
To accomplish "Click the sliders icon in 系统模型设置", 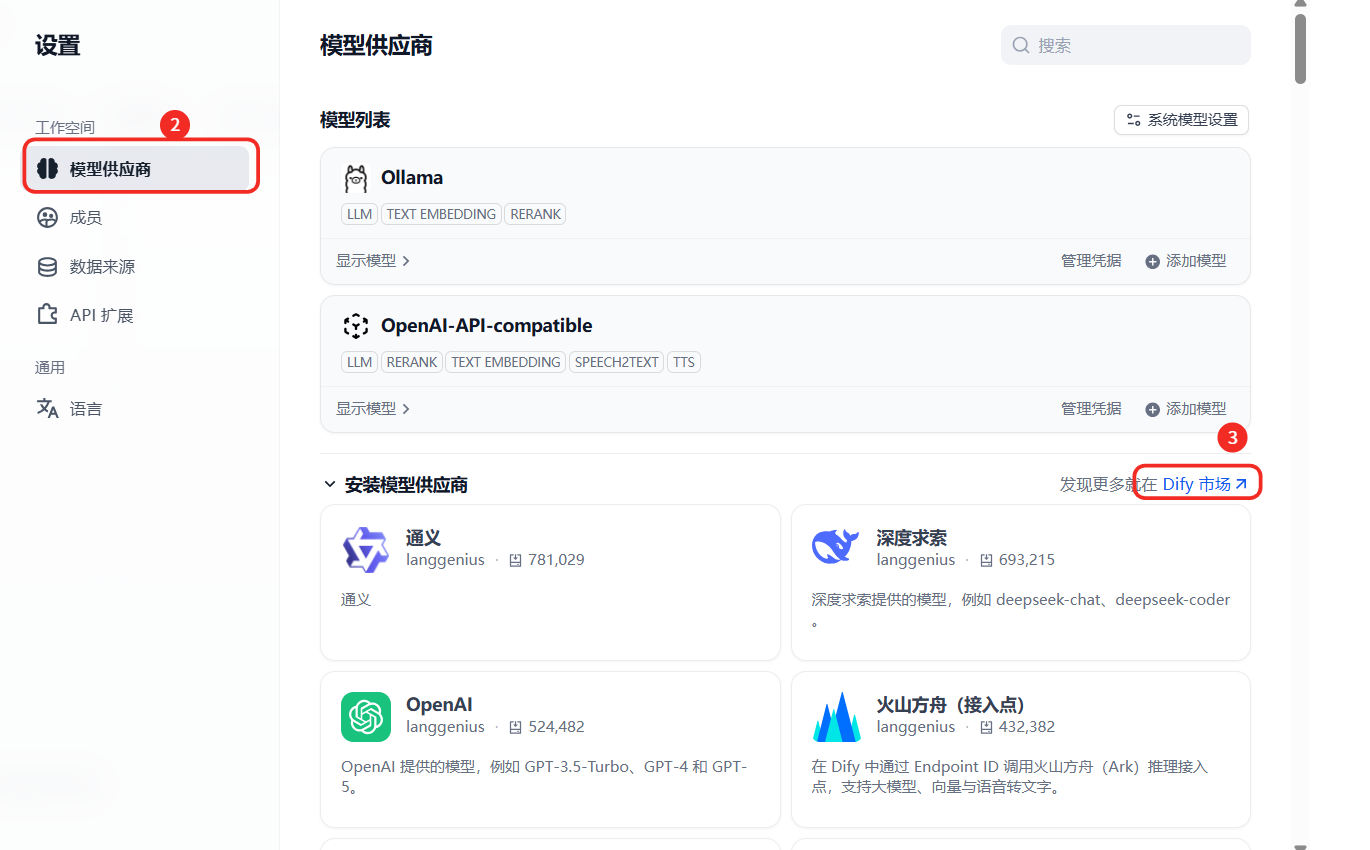I will click(x=1133, y=120).
